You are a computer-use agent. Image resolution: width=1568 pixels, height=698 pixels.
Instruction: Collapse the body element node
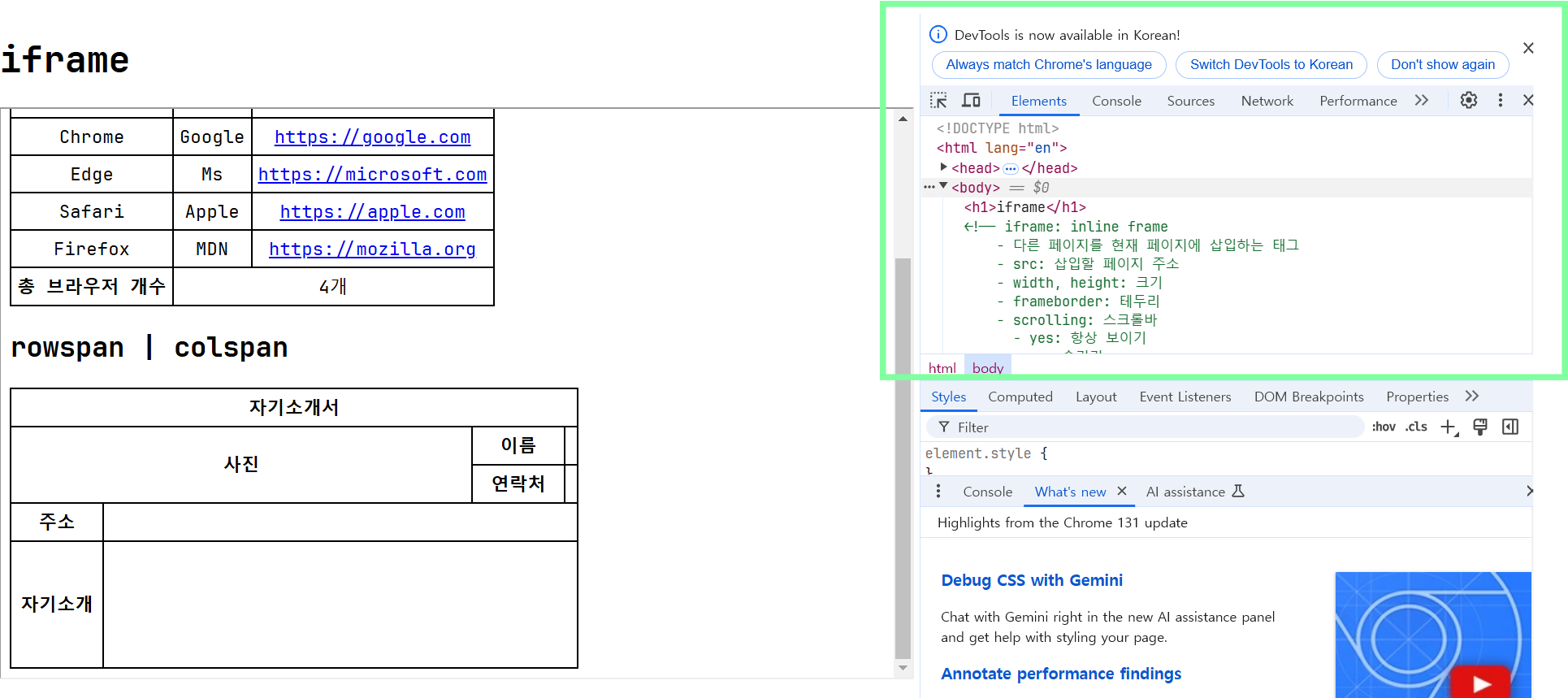click(943, 187)
